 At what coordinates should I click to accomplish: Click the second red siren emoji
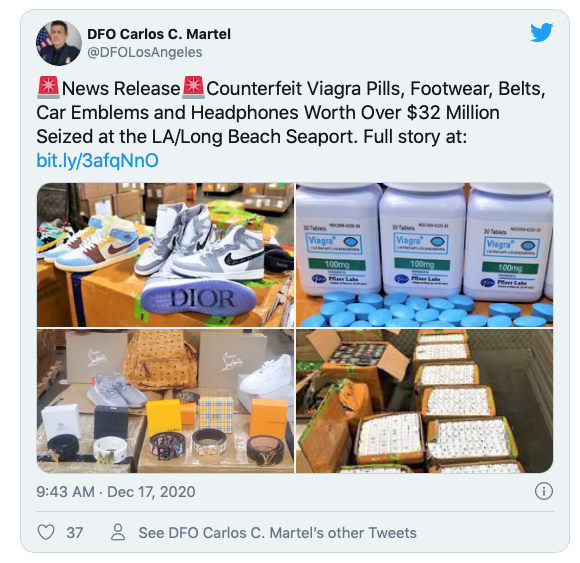193,88
